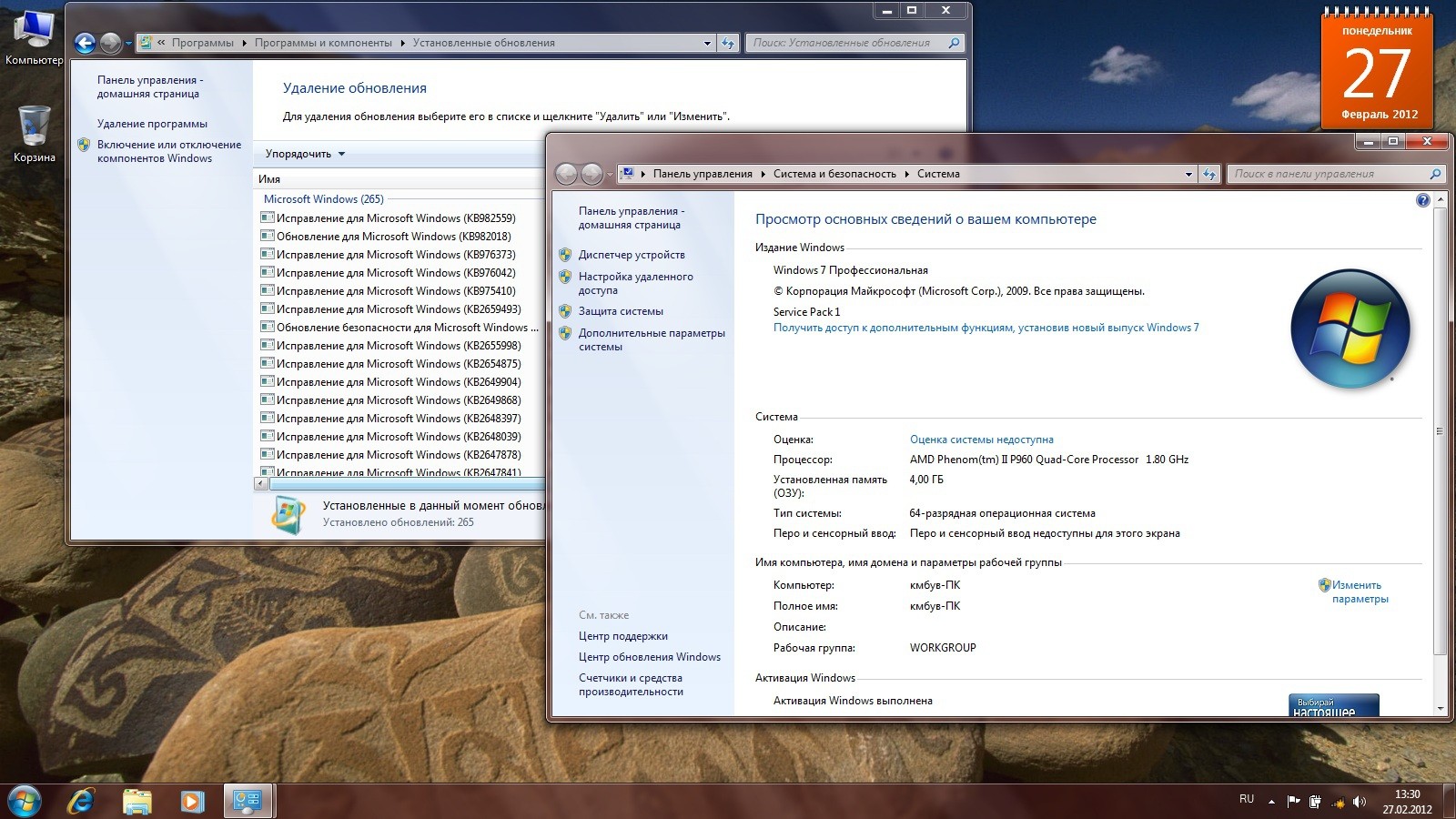Click the shield icon beside Диспетчер устройств
The image size is (1456, 819).
coord(565,255)
